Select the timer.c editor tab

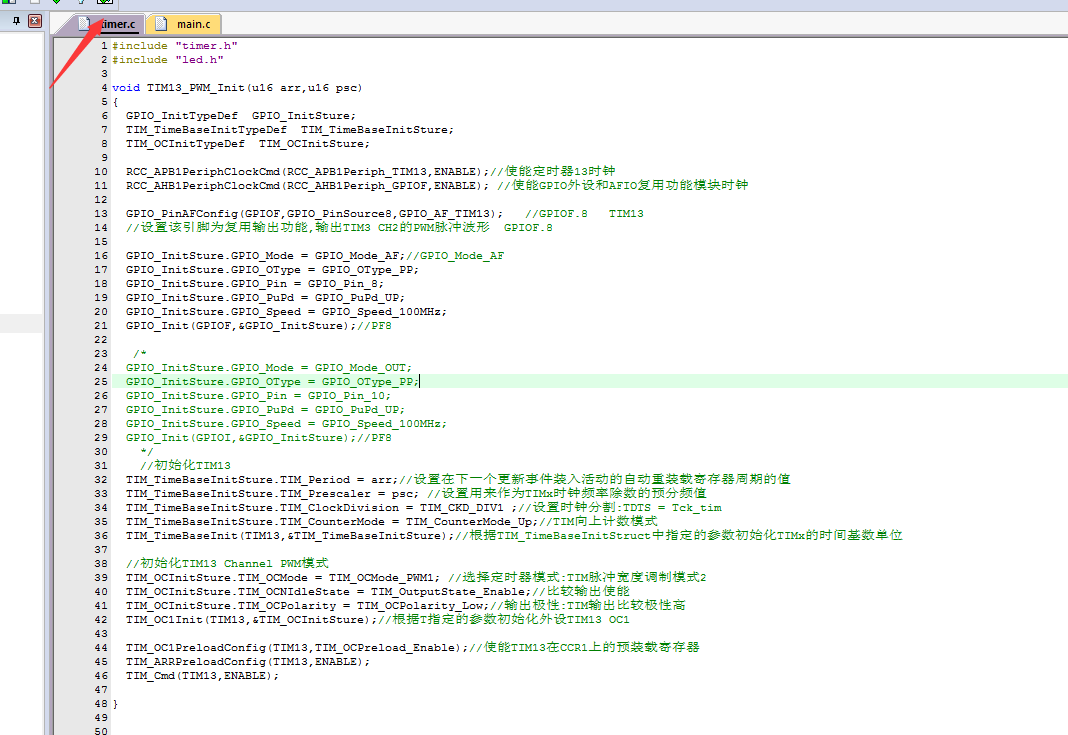(116, 24)
